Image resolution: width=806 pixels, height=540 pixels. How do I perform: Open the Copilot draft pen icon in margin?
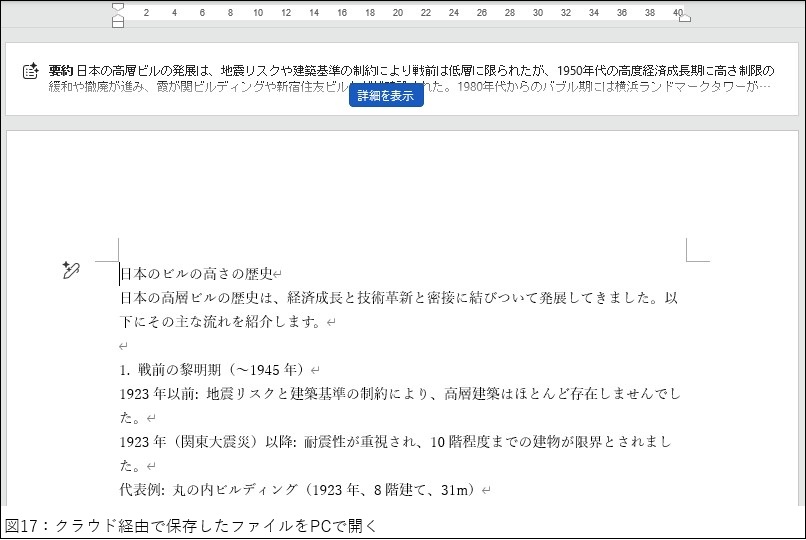click(70, 270)
